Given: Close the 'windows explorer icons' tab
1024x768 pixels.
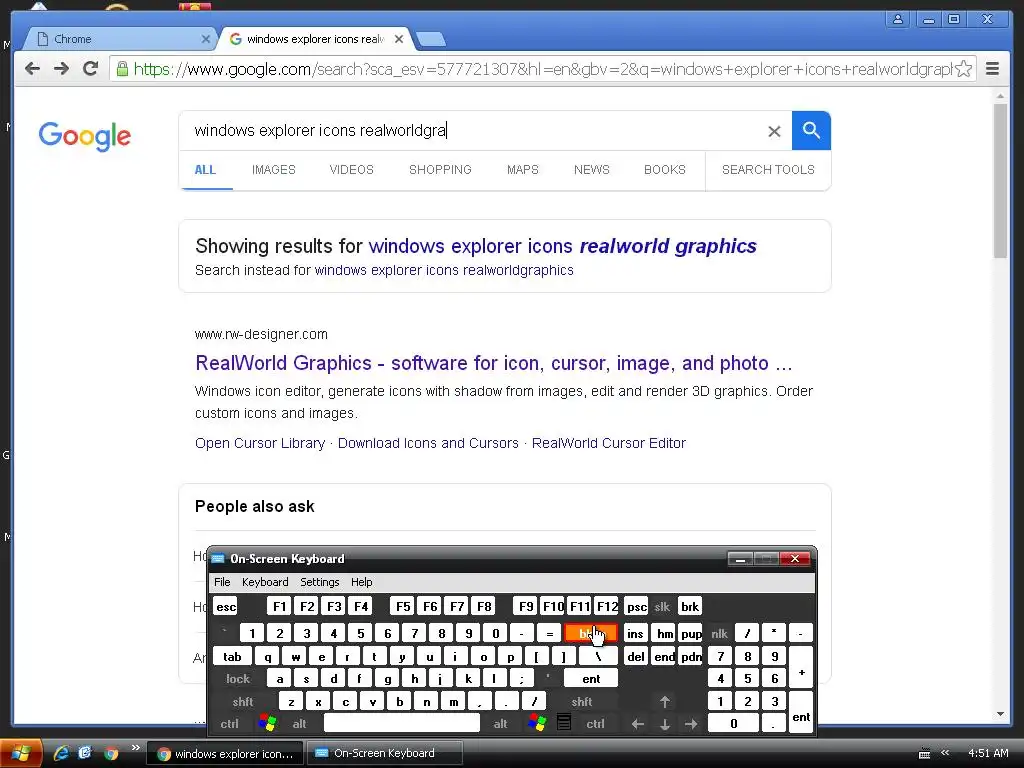Looking at the screenshot, I should tap(399, 39).
